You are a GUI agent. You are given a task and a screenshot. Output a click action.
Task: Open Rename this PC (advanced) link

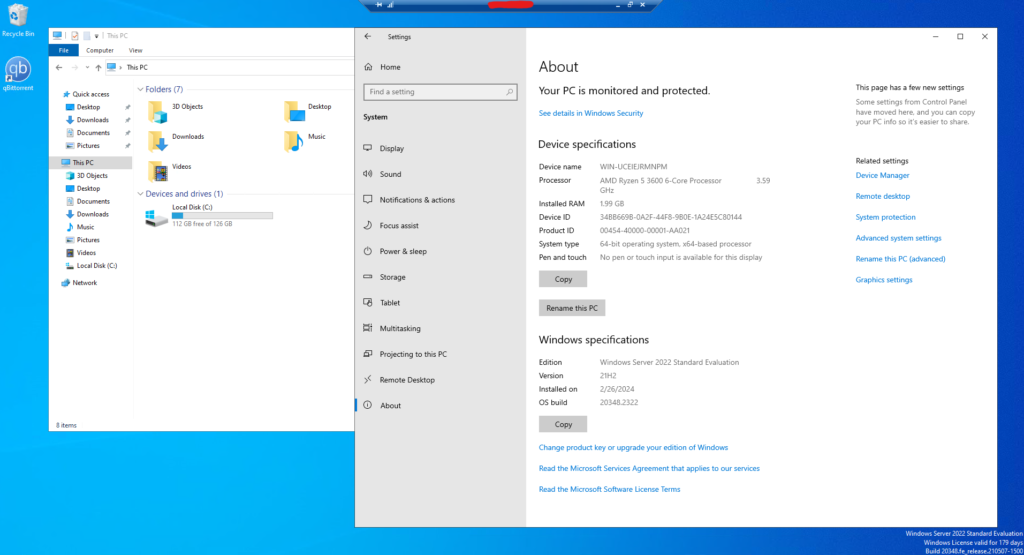point(900,259)
